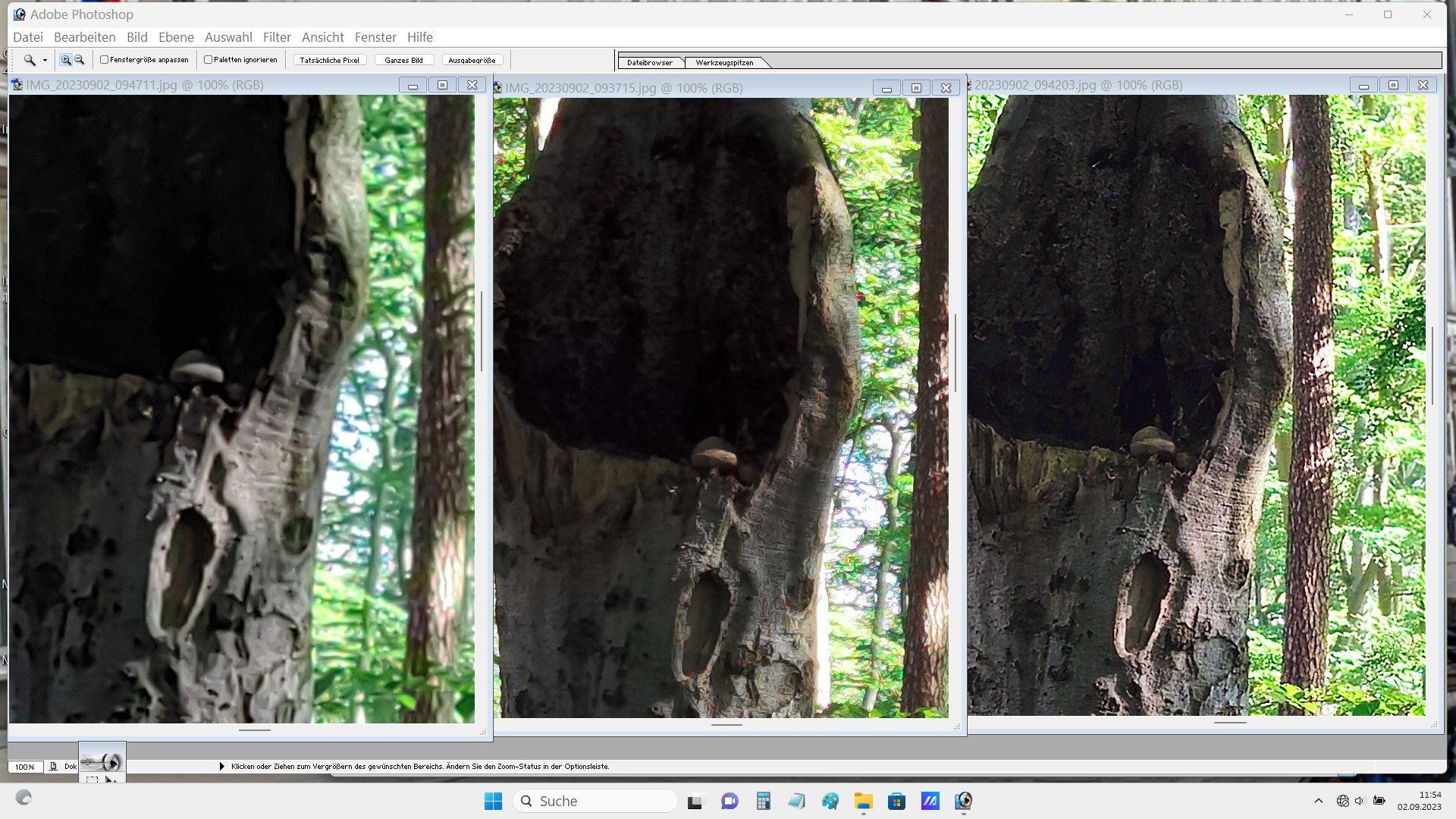Switch to the Werkzeugspitzen tab
The height and width of the screenshot is (819, 1456).
tap(724, 63)
